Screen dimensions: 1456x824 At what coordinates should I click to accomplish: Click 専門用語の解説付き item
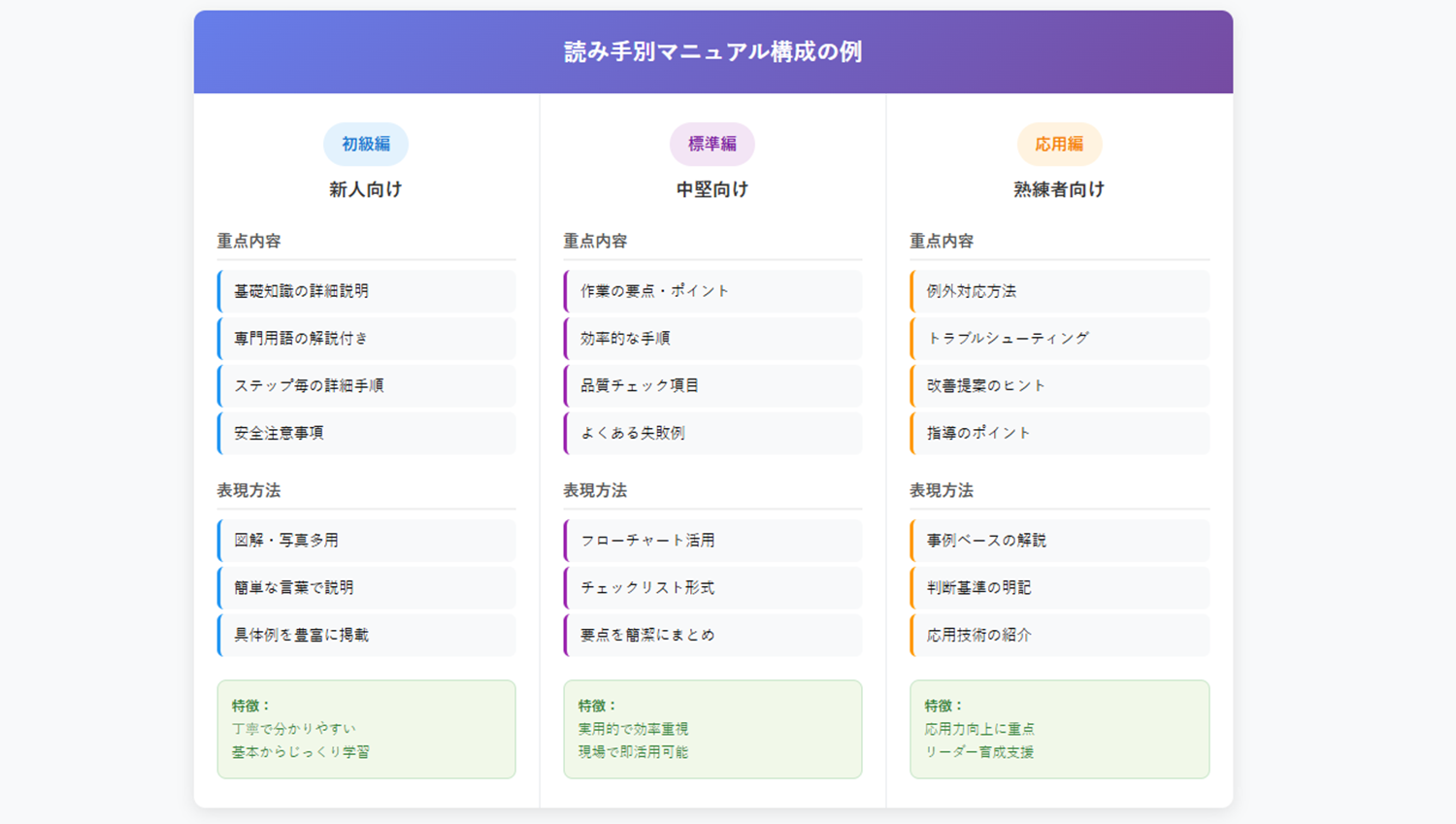[367, 339]
